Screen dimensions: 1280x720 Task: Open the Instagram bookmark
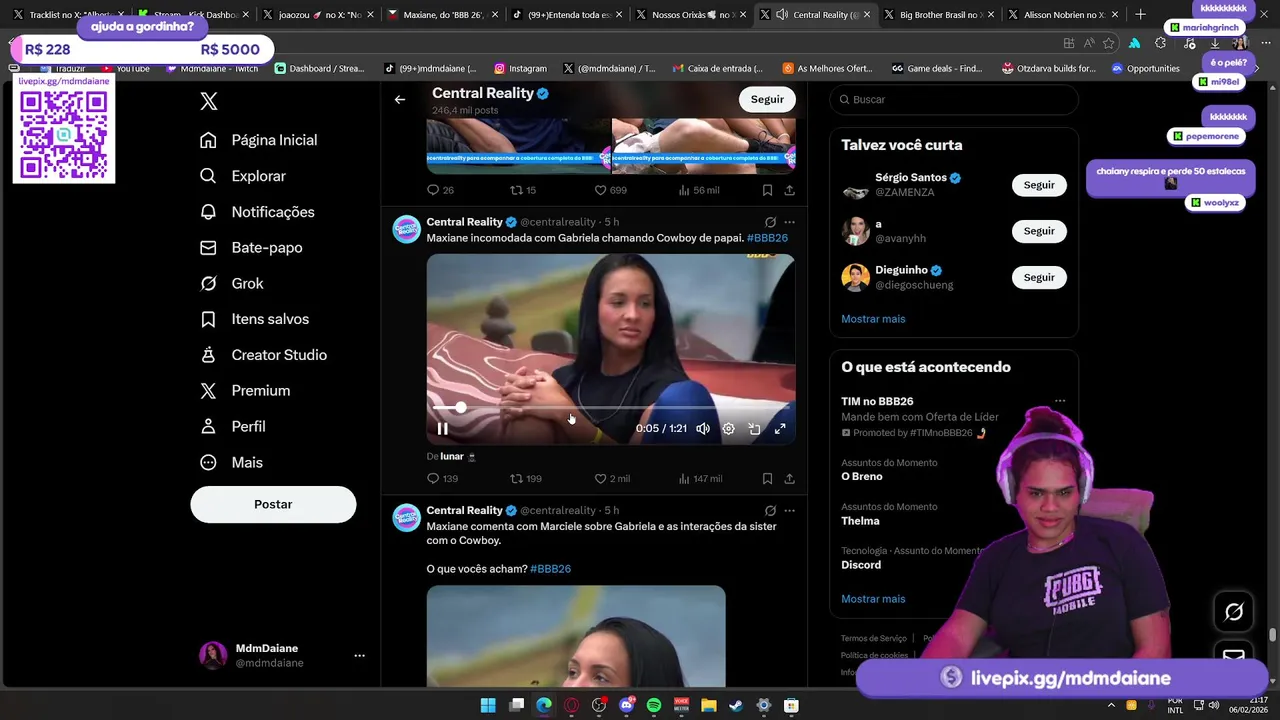(x=521, y=68)
